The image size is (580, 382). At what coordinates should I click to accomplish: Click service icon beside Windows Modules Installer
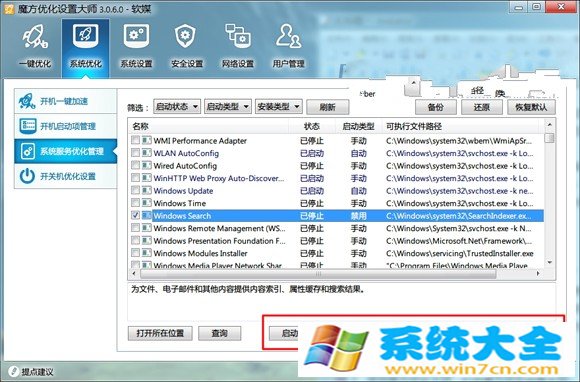[x=146, y=253]
